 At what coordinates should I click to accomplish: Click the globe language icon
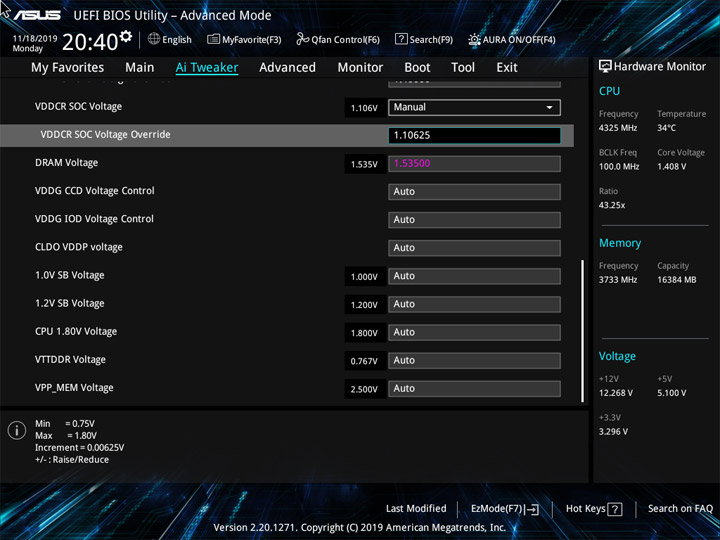point(154,39)
